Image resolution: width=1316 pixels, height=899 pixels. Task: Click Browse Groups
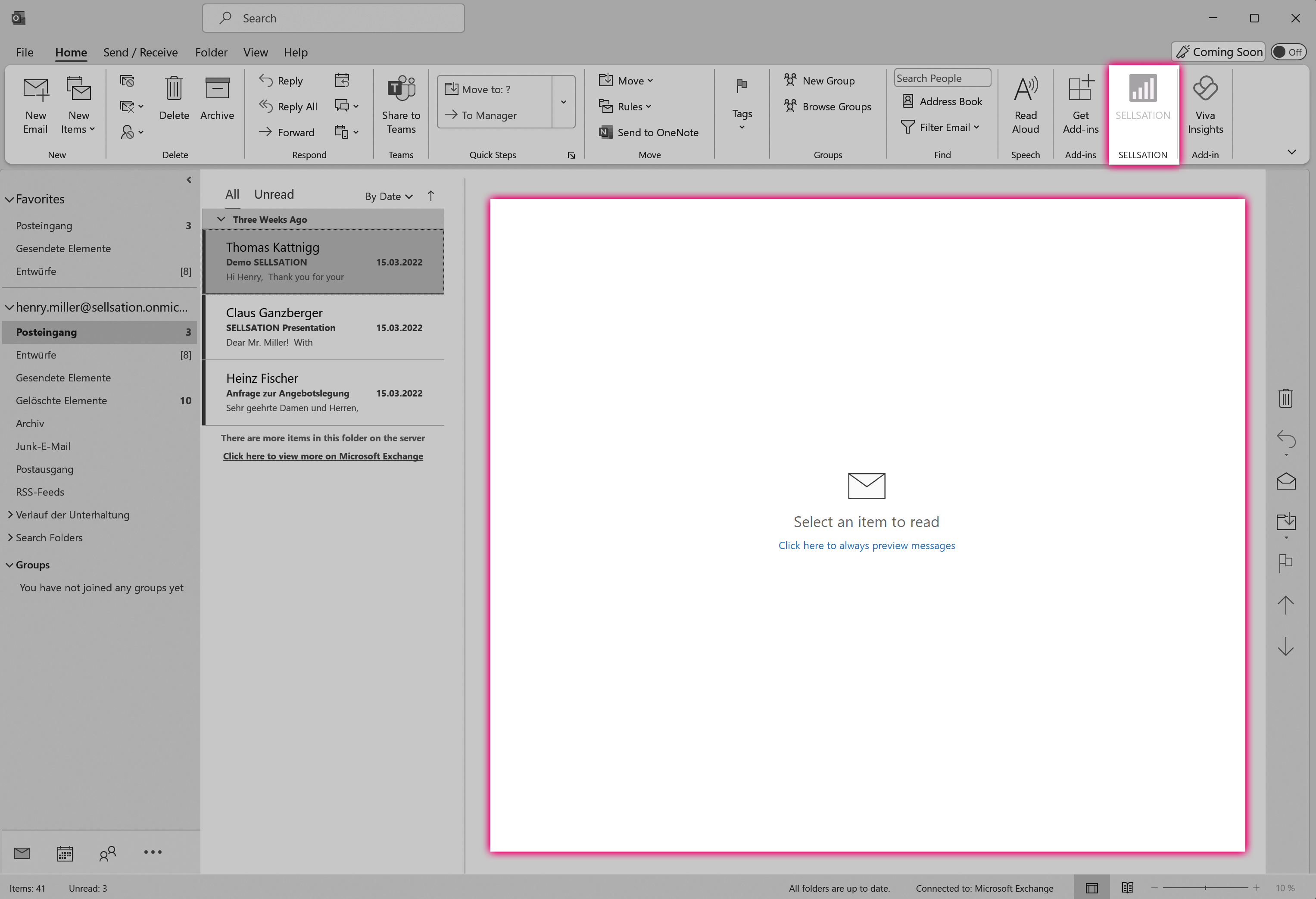pos(827,106)
